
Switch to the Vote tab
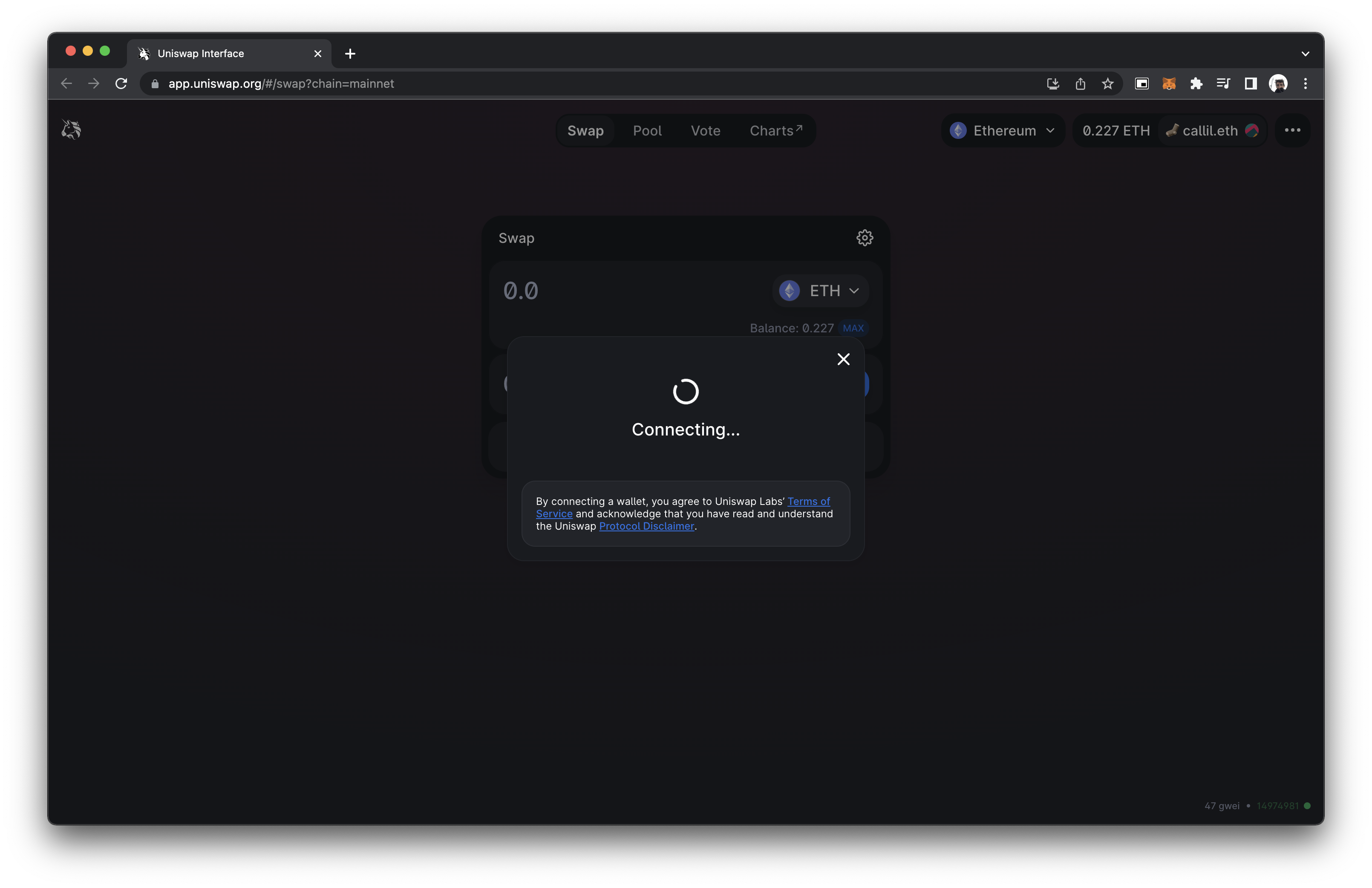click(706, 130)
